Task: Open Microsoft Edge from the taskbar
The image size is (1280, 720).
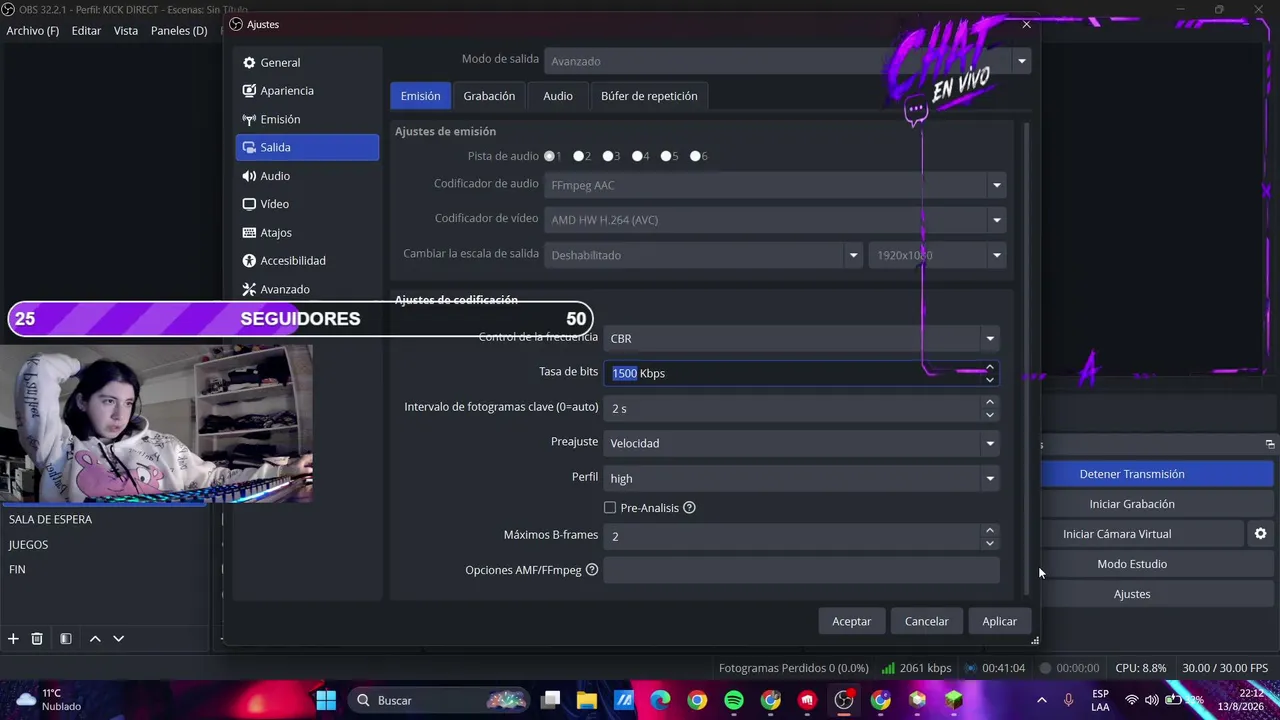Action: point(660,700)
